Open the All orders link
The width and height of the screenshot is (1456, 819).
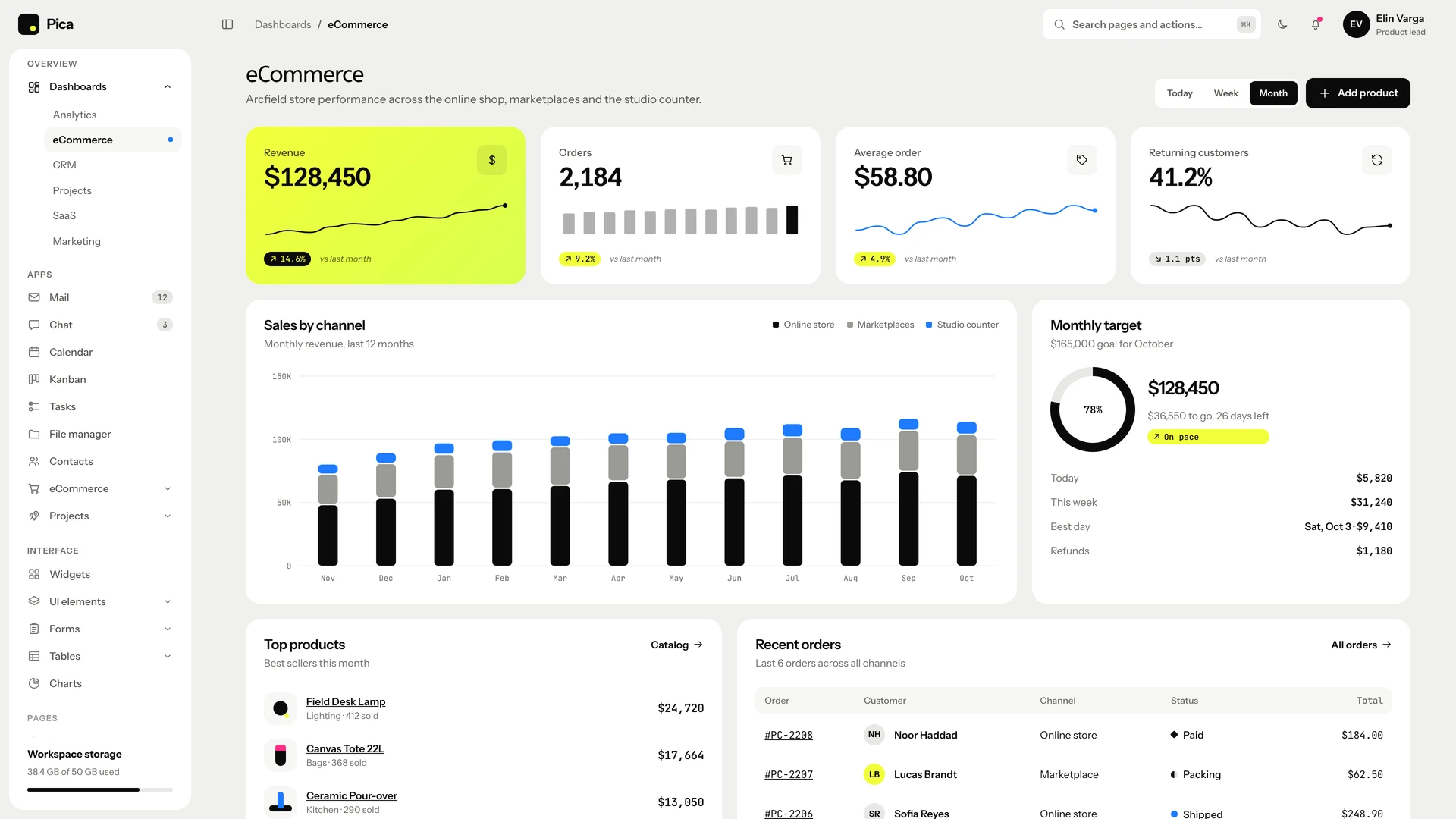[x=1361, y=645]
